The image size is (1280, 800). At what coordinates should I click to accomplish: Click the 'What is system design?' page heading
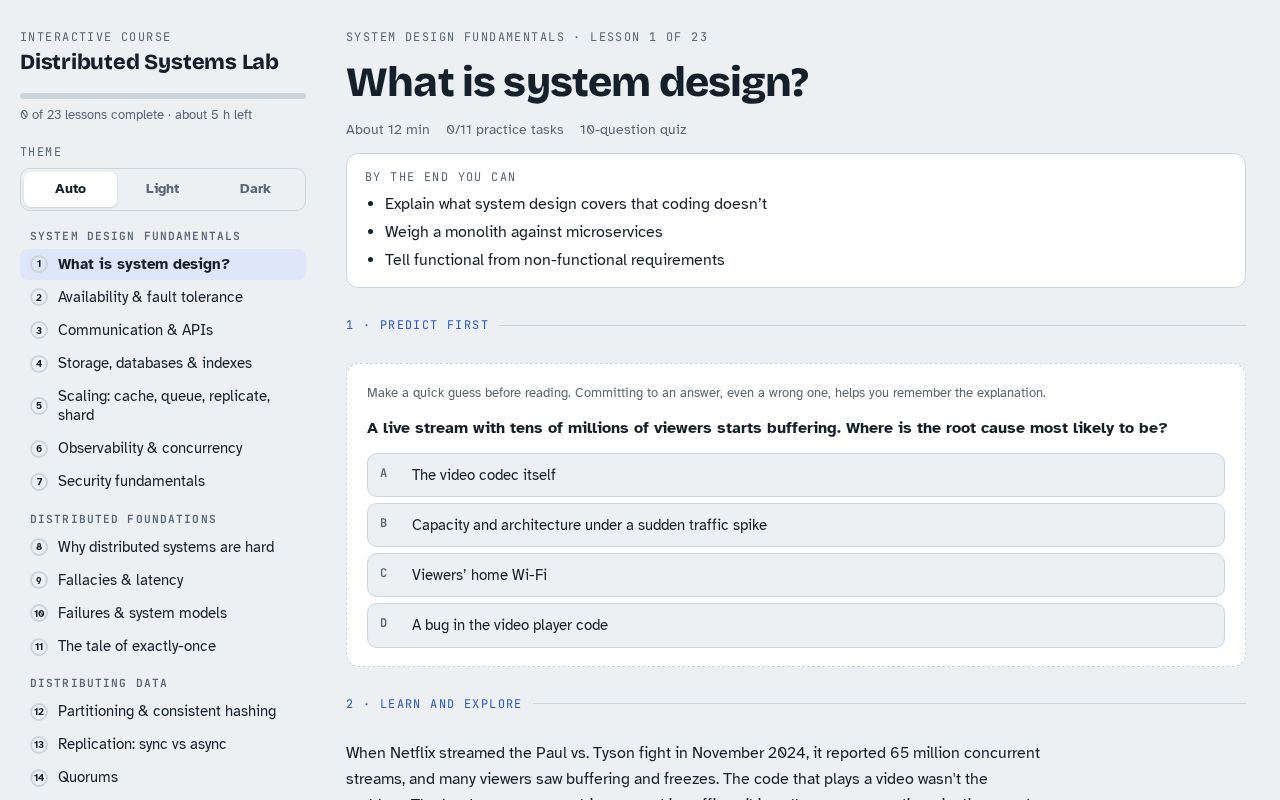(577, 82)
